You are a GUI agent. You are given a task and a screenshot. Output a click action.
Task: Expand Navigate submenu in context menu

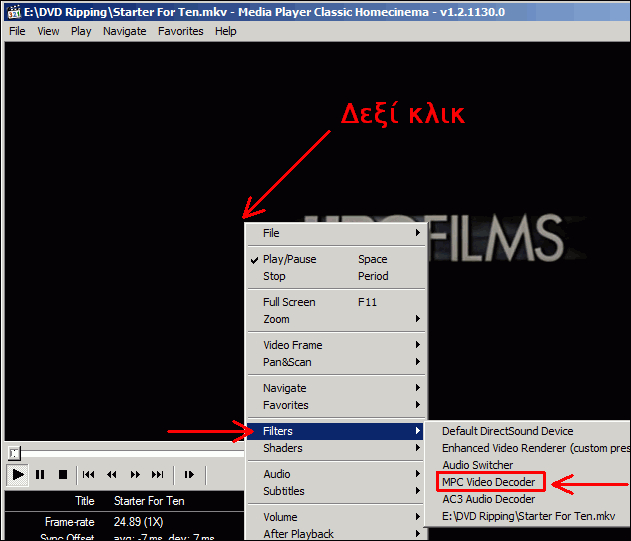(x=336, y=388)
